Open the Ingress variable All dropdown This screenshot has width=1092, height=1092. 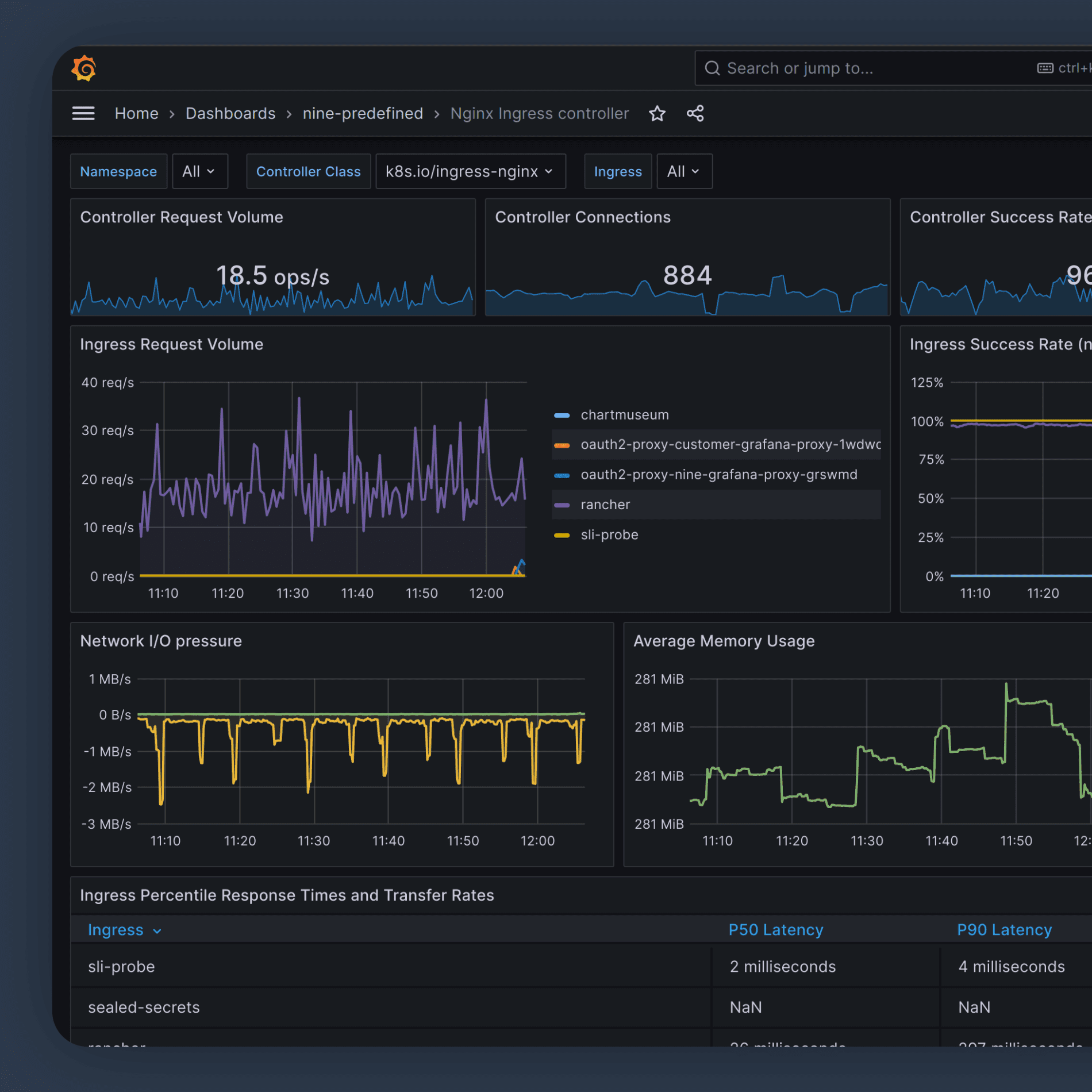pos(683,171)
